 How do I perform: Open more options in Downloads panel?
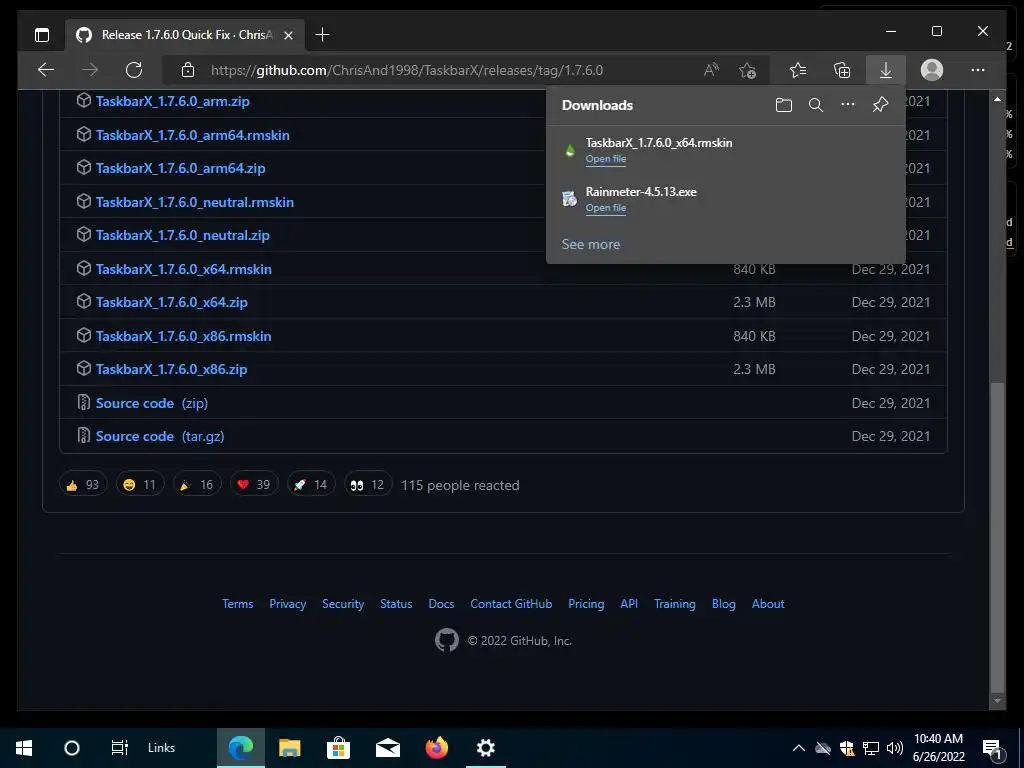(848, 104)
